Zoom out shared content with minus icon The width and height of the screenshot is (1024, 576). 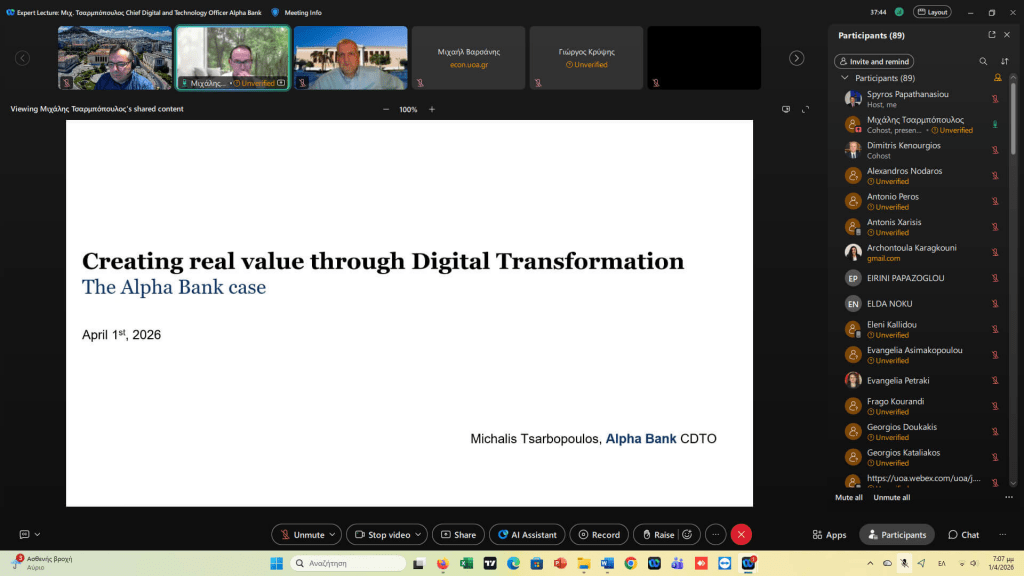click(x=386, y=109)
